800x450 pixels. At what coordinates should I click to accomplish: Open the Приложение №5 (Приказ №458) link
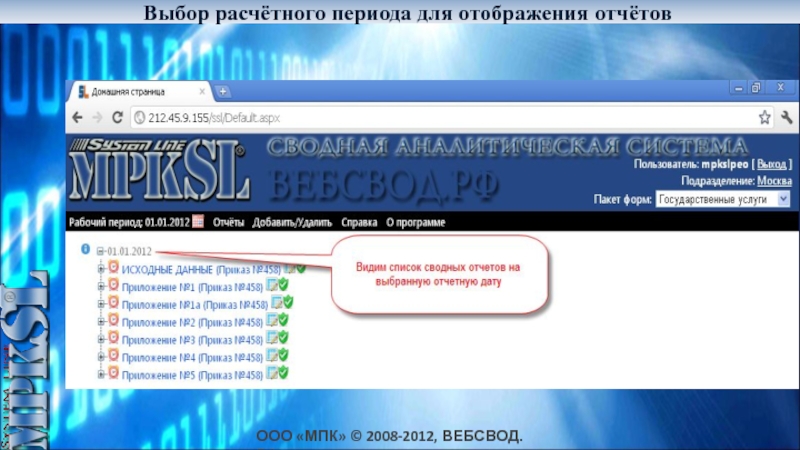point(192,375)
